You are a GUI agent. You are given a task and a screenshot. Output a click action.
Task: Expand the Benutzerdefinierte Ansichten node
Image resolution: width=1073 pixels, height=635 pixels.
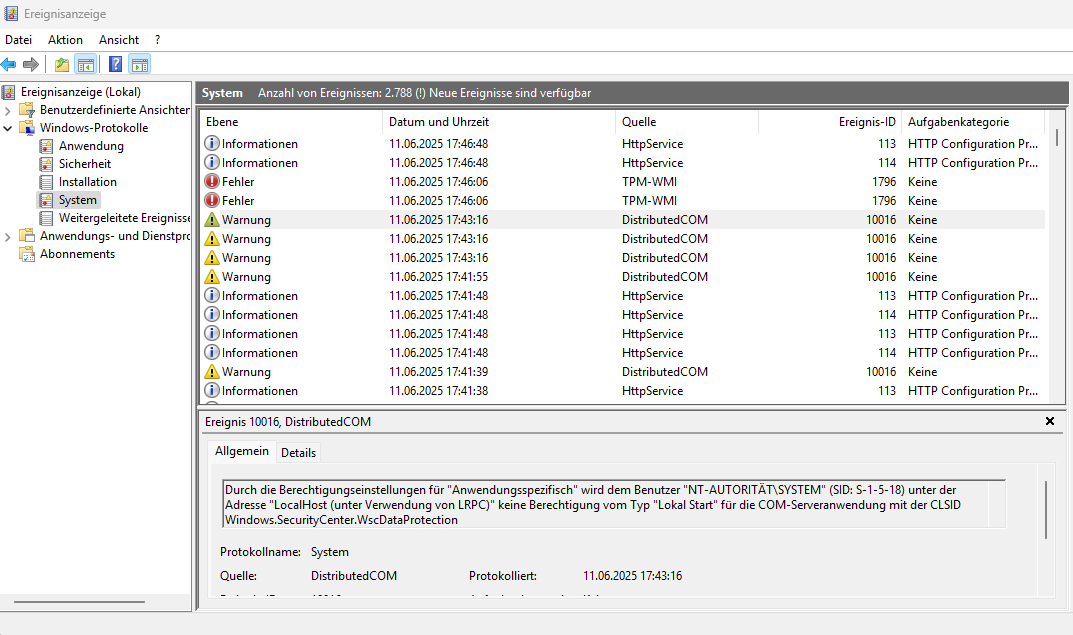(8, 110)
